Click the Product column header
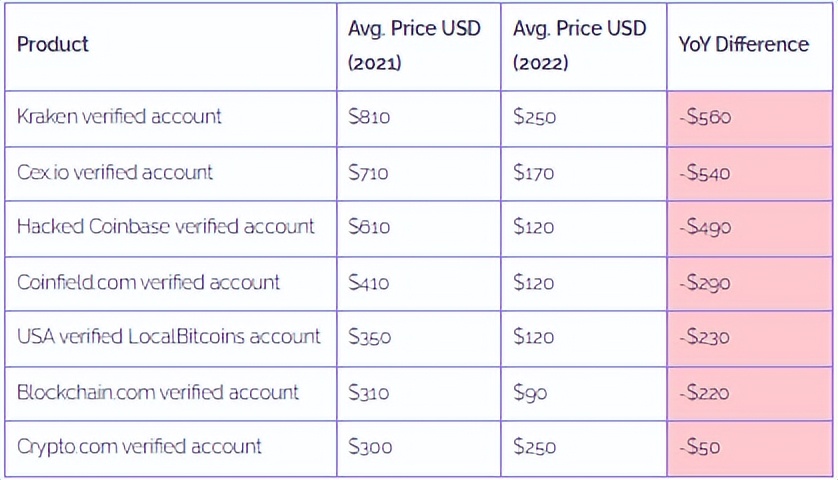This screenshot has height=480, width=838. coord(53,45)
